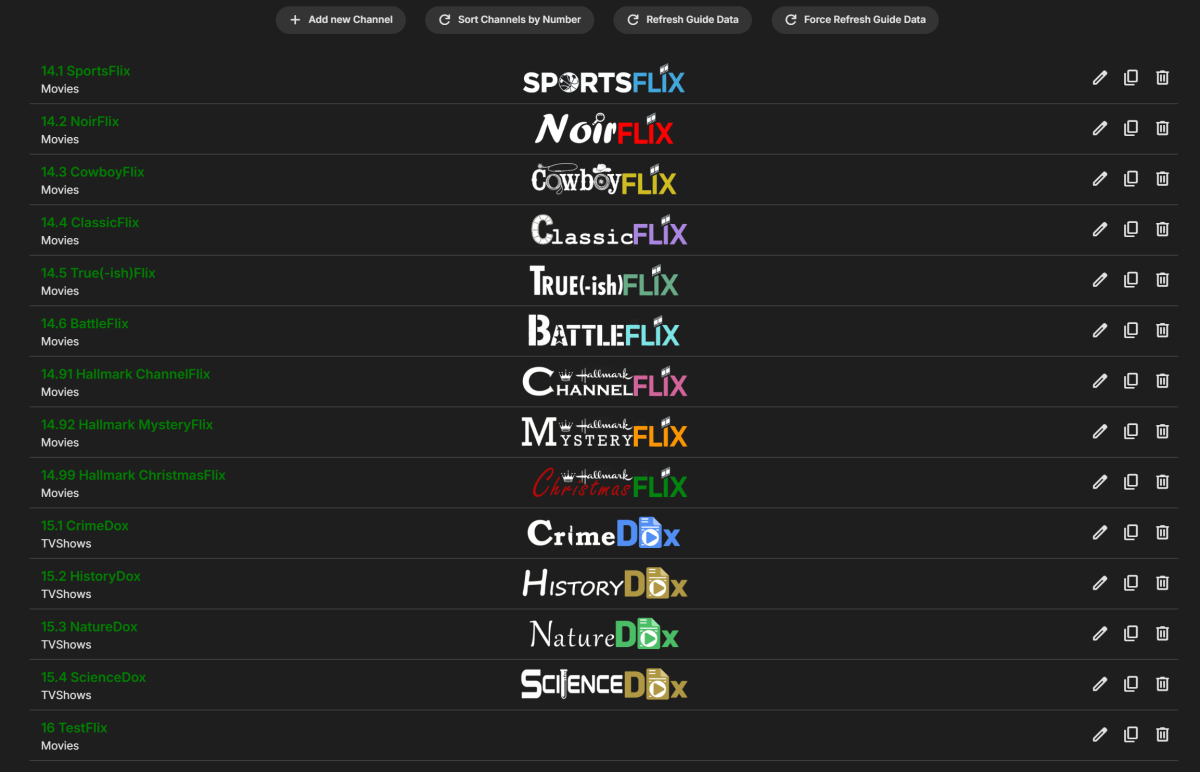The width and height of the screenshot is (1200, 772).
Task: Click Sort Channels by Number
Action: [509, 19]
